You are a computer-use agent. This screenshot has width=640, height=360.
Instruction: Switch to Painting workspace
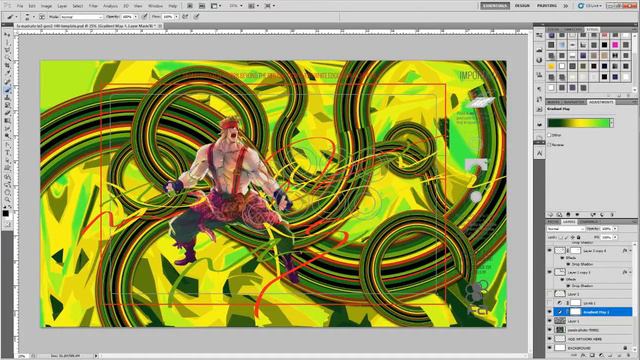[547, 6]
